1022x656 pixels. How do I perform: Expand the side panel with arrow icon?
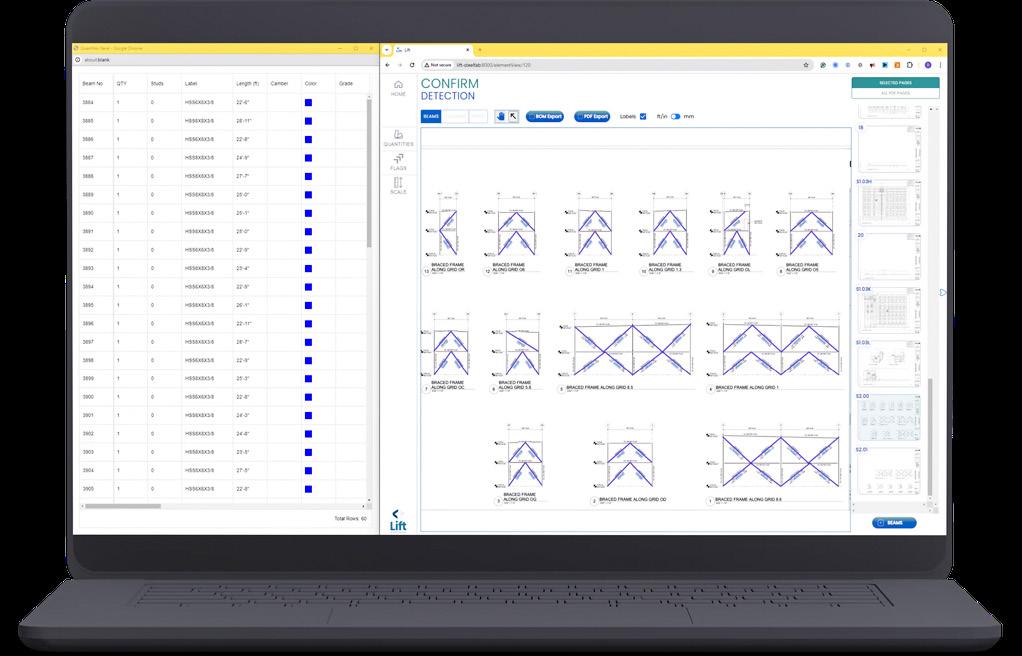[942, 292]
